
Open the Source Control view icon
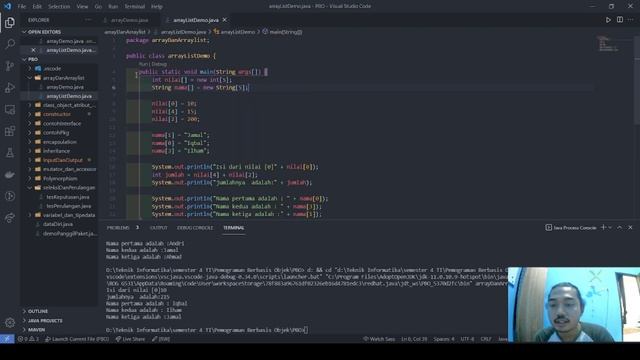coord(10,66)
